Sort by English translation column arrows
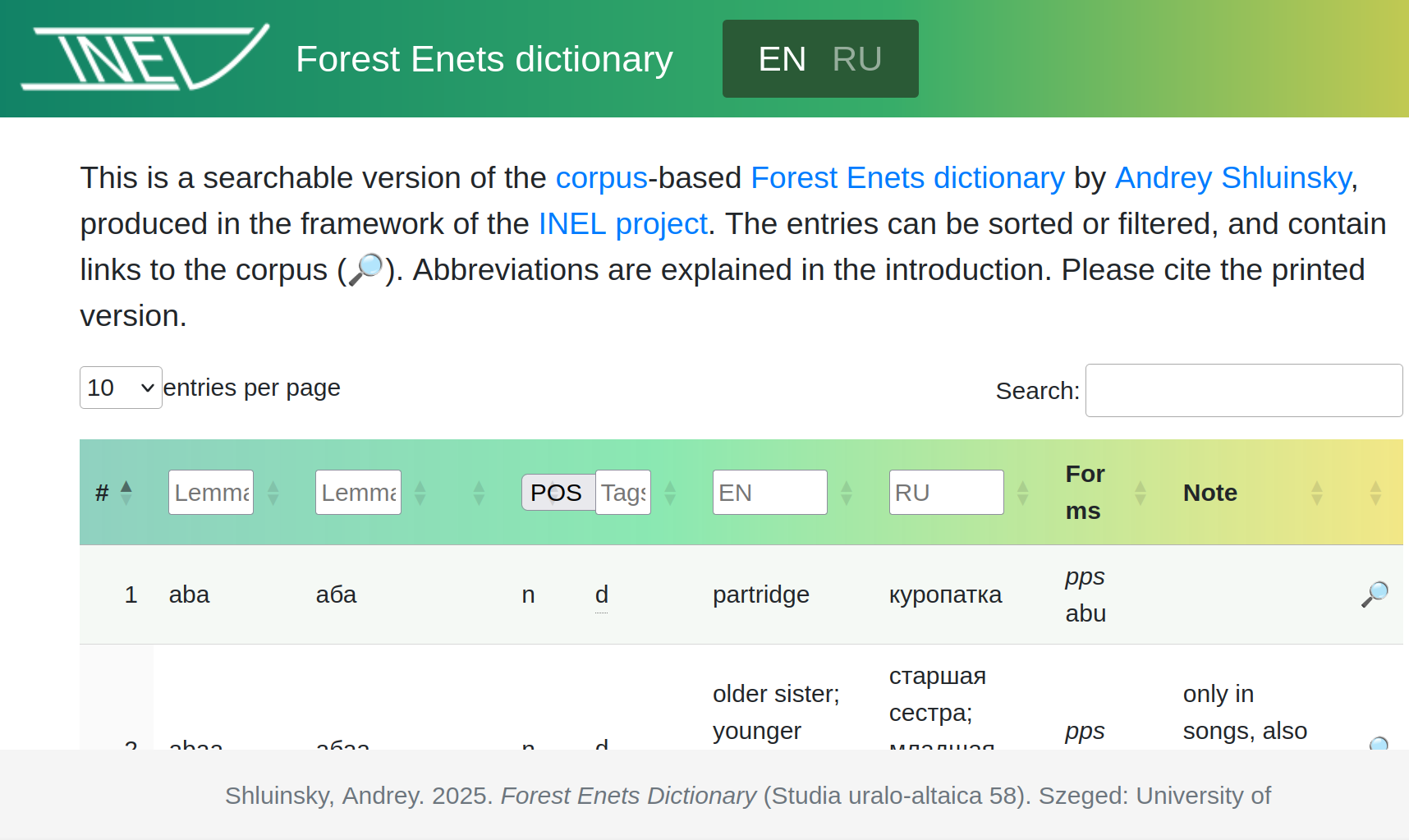The image size is (1409, 840). point(847,493)
